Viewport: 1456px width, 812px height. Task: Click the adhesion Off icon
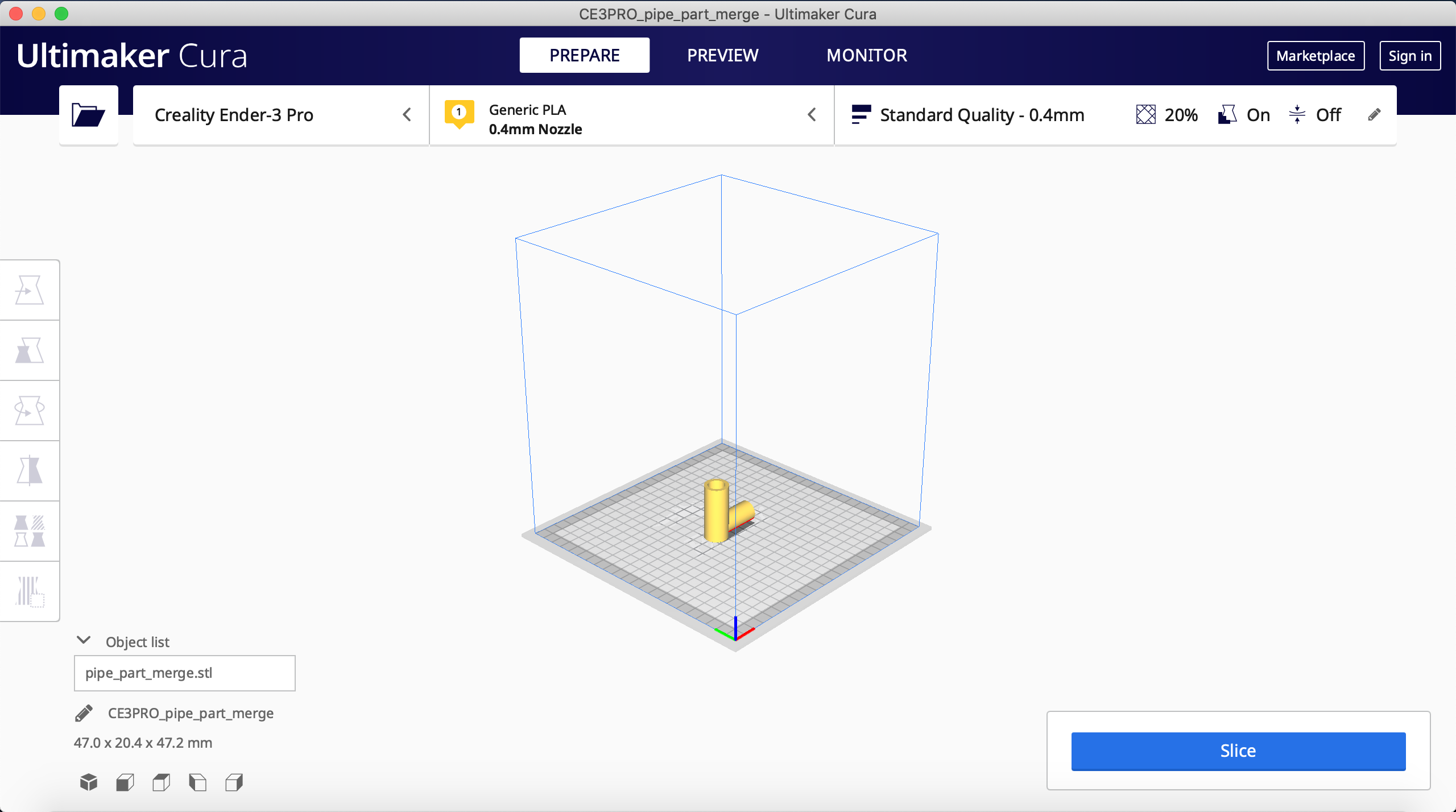point(1297,115)
